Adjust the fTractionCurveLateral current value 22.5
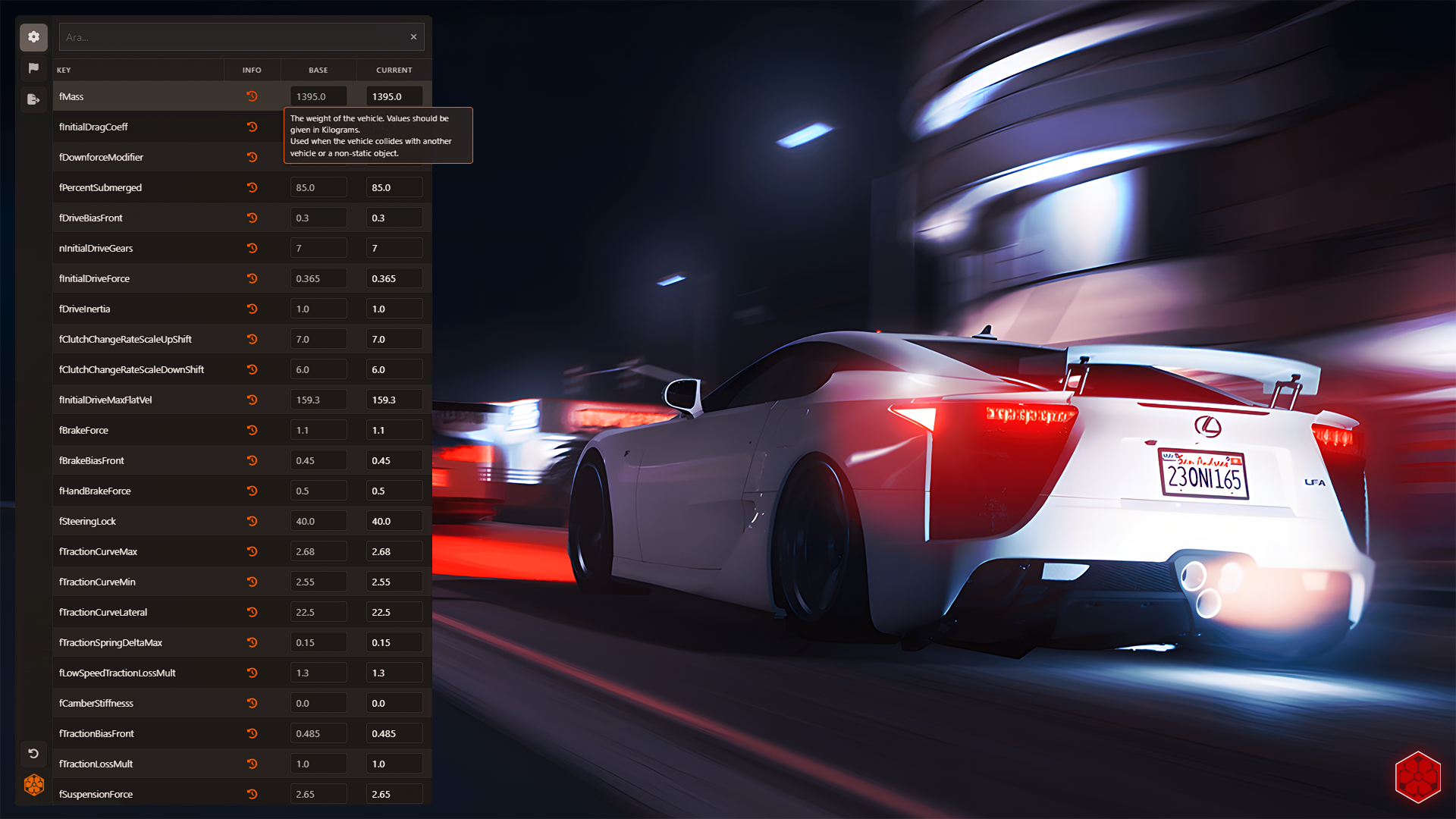The width and height of the screenshot is (1456, 819). click(394, 611)
